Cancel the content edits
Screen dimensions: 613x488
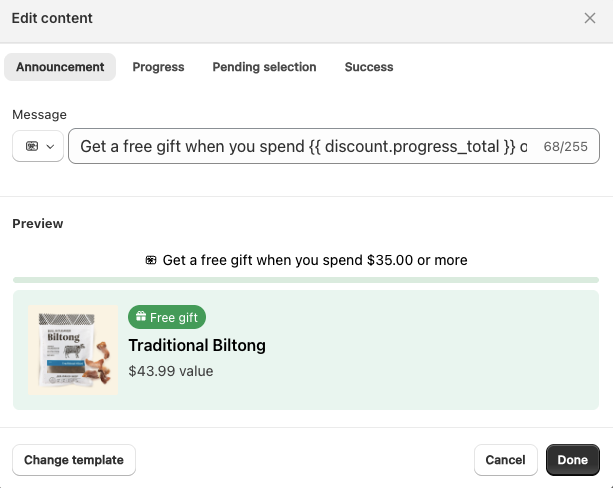(505, 460)
